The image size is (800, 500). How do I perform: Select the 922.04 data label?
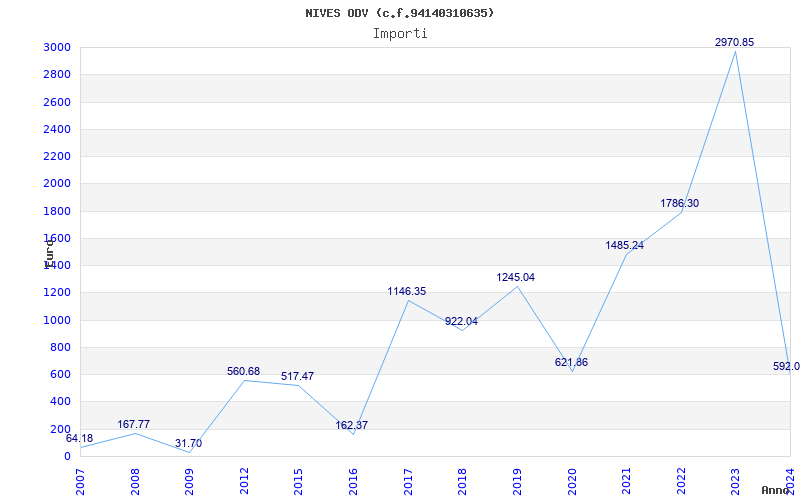tap(461, 321)
